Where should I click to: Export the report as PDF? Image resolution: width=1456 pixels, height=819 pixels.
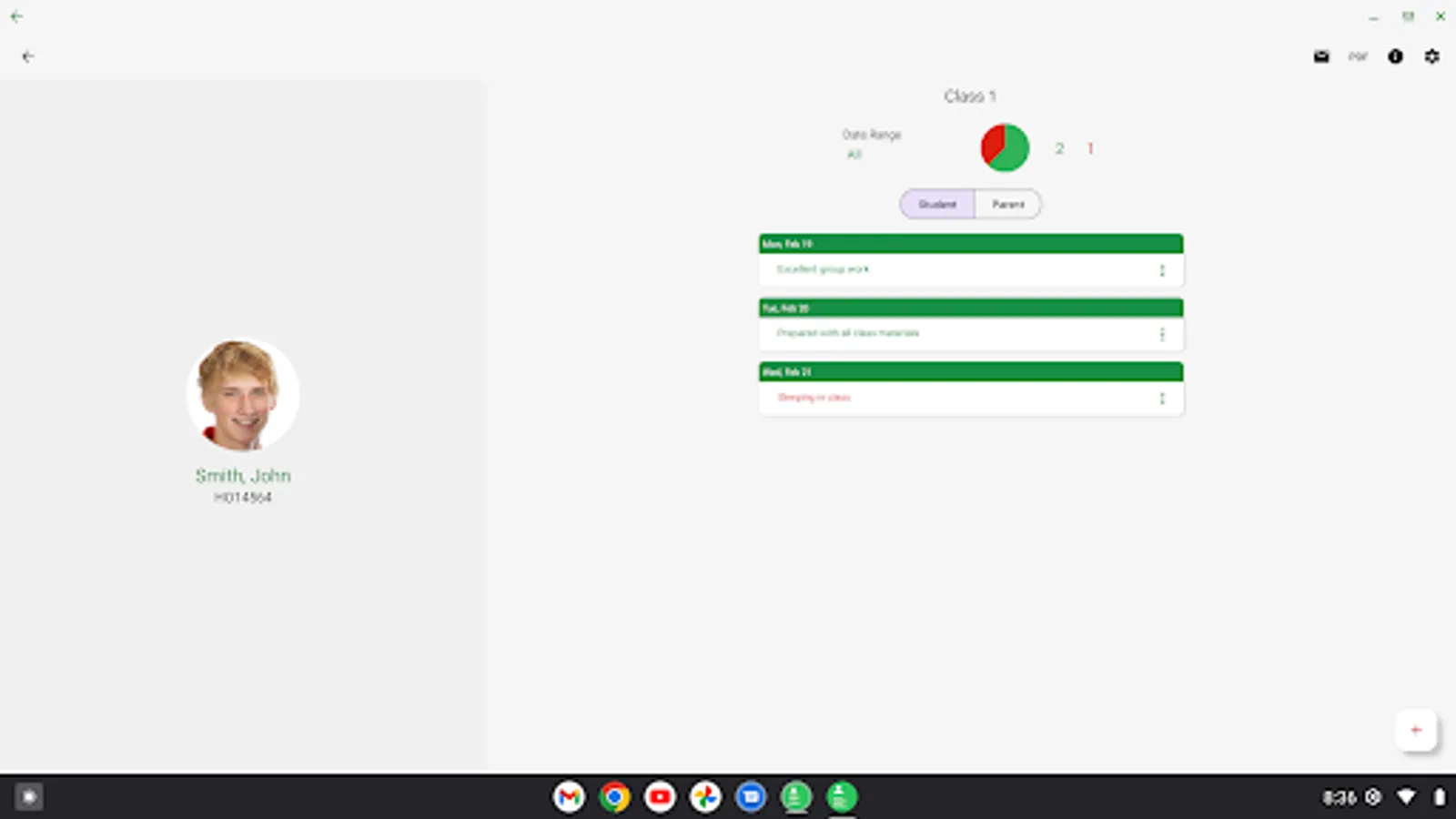coord(1358,56)
